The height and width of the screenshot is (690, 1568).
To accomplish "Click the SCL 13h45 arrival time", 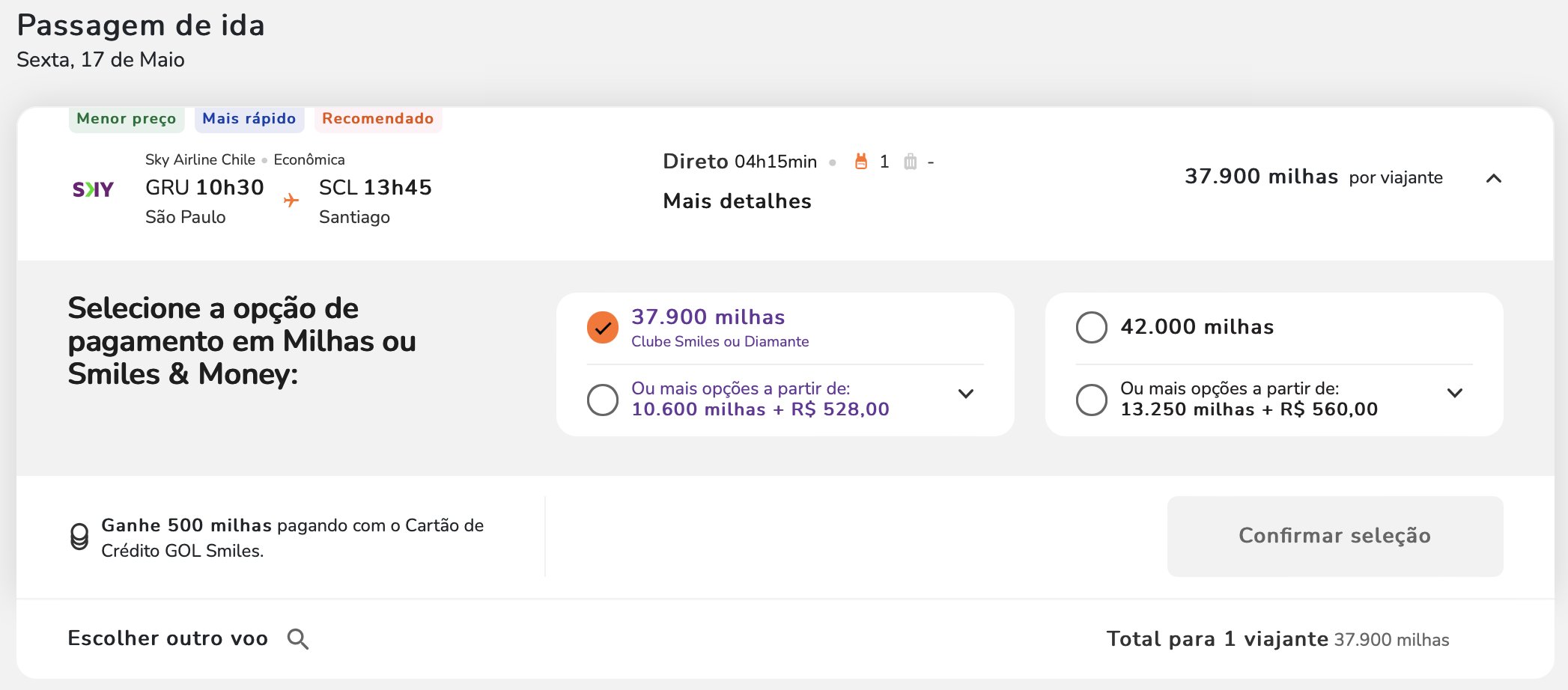I will tap(375, 188).
